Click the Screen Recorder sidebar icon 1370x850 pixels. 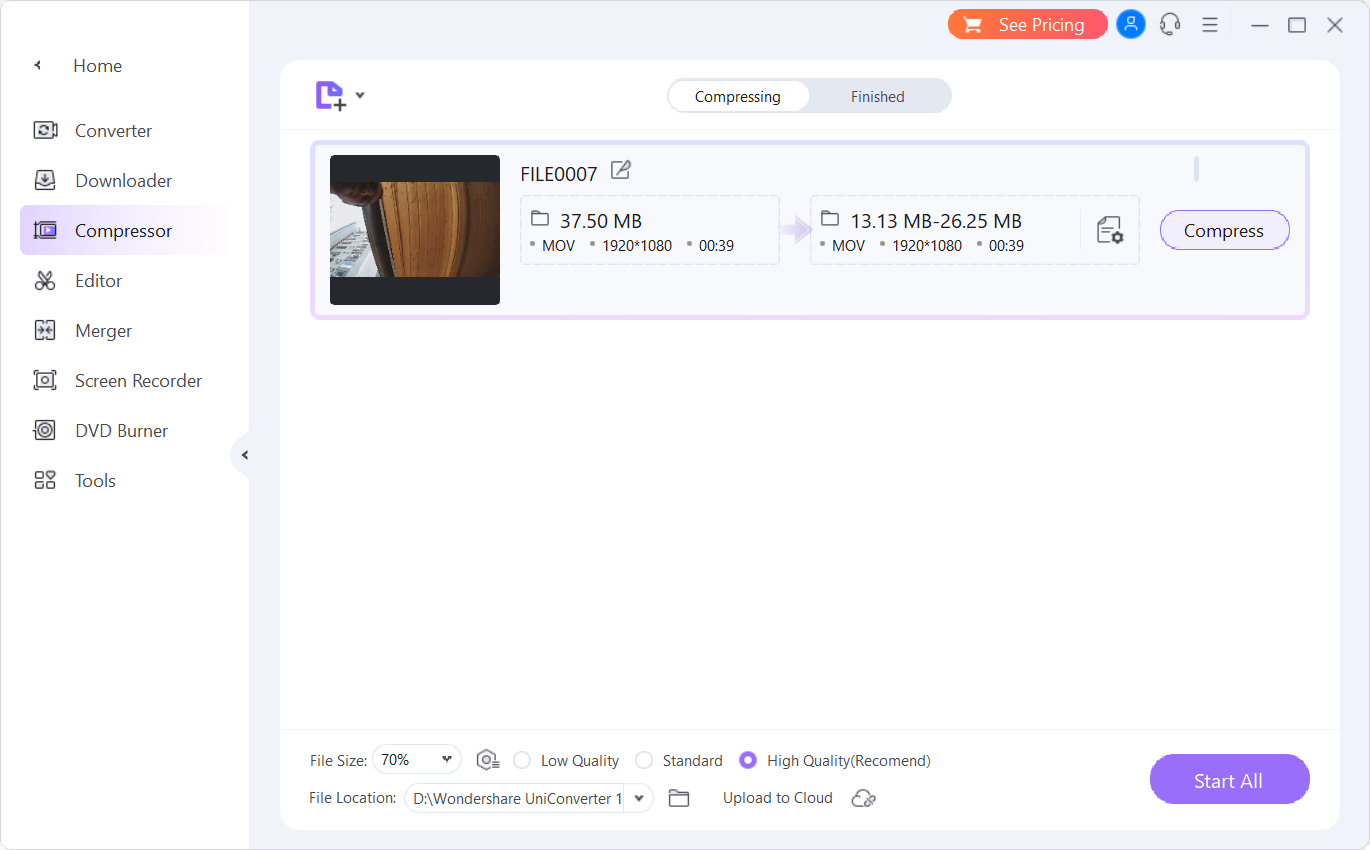click(x=45, y=381)
